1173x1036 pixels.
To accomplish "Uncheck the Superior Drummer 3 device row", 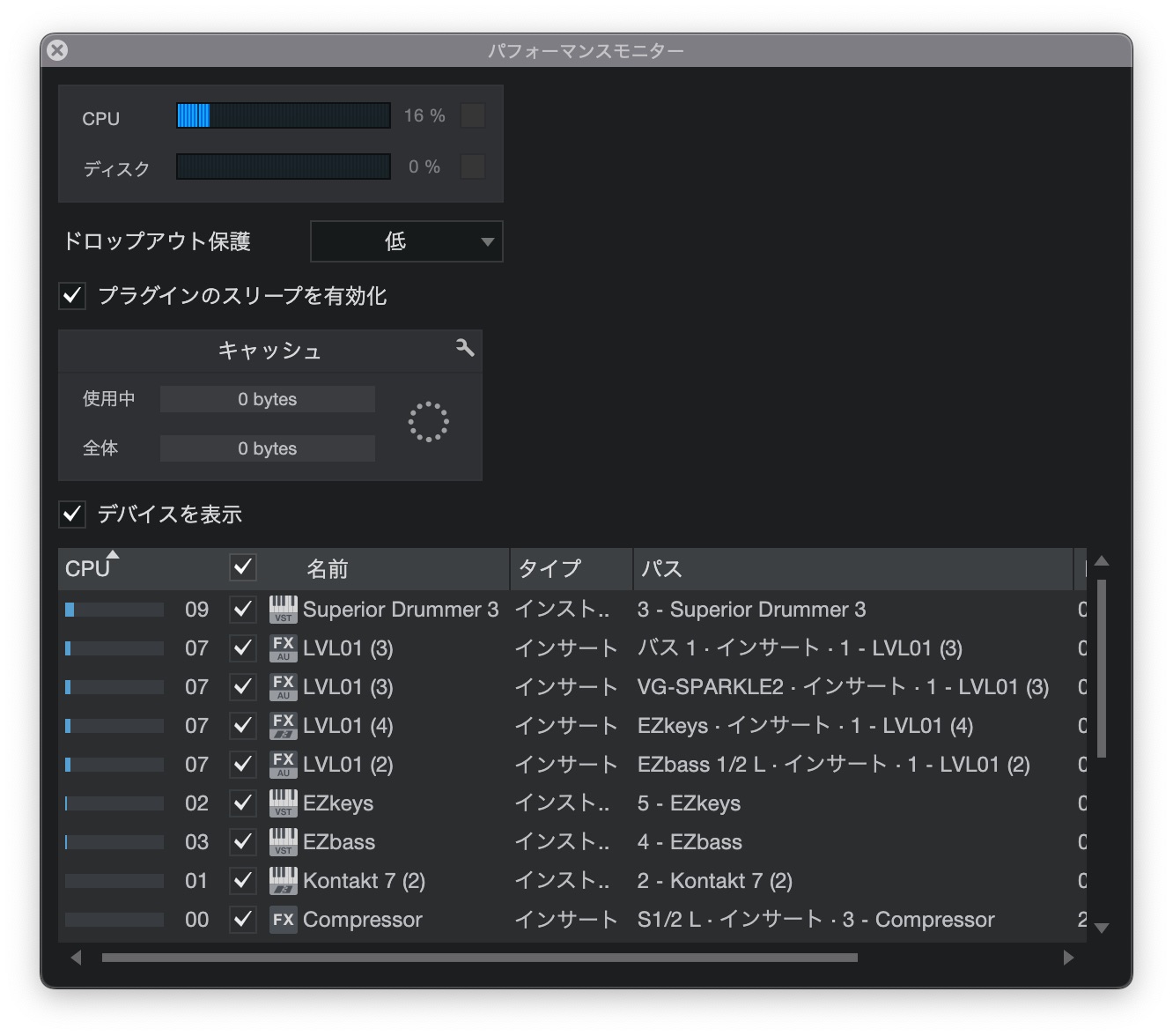I will pos(242,609).
